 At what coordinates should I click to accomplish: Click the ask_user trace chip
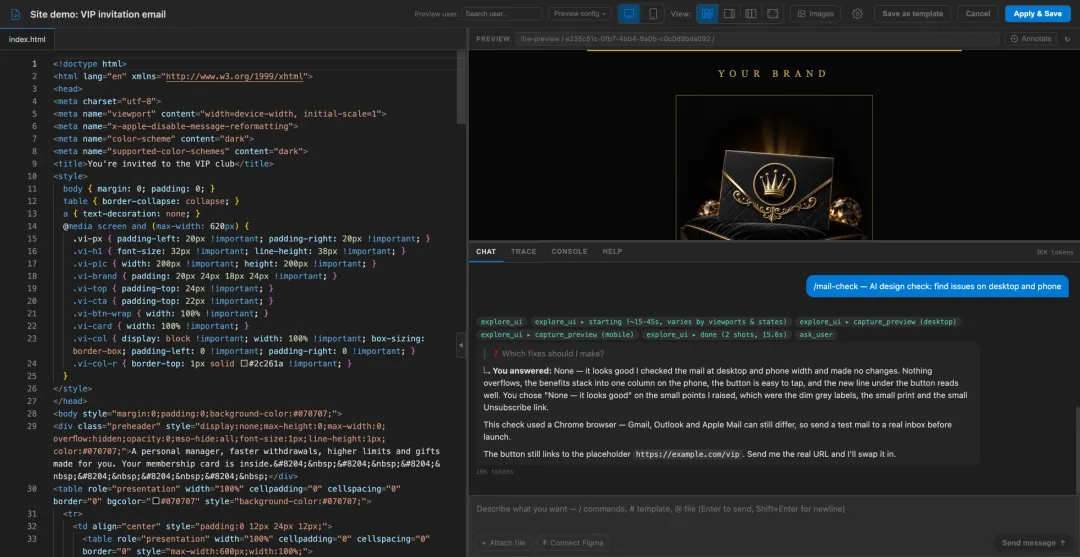[x=816, y=335]
